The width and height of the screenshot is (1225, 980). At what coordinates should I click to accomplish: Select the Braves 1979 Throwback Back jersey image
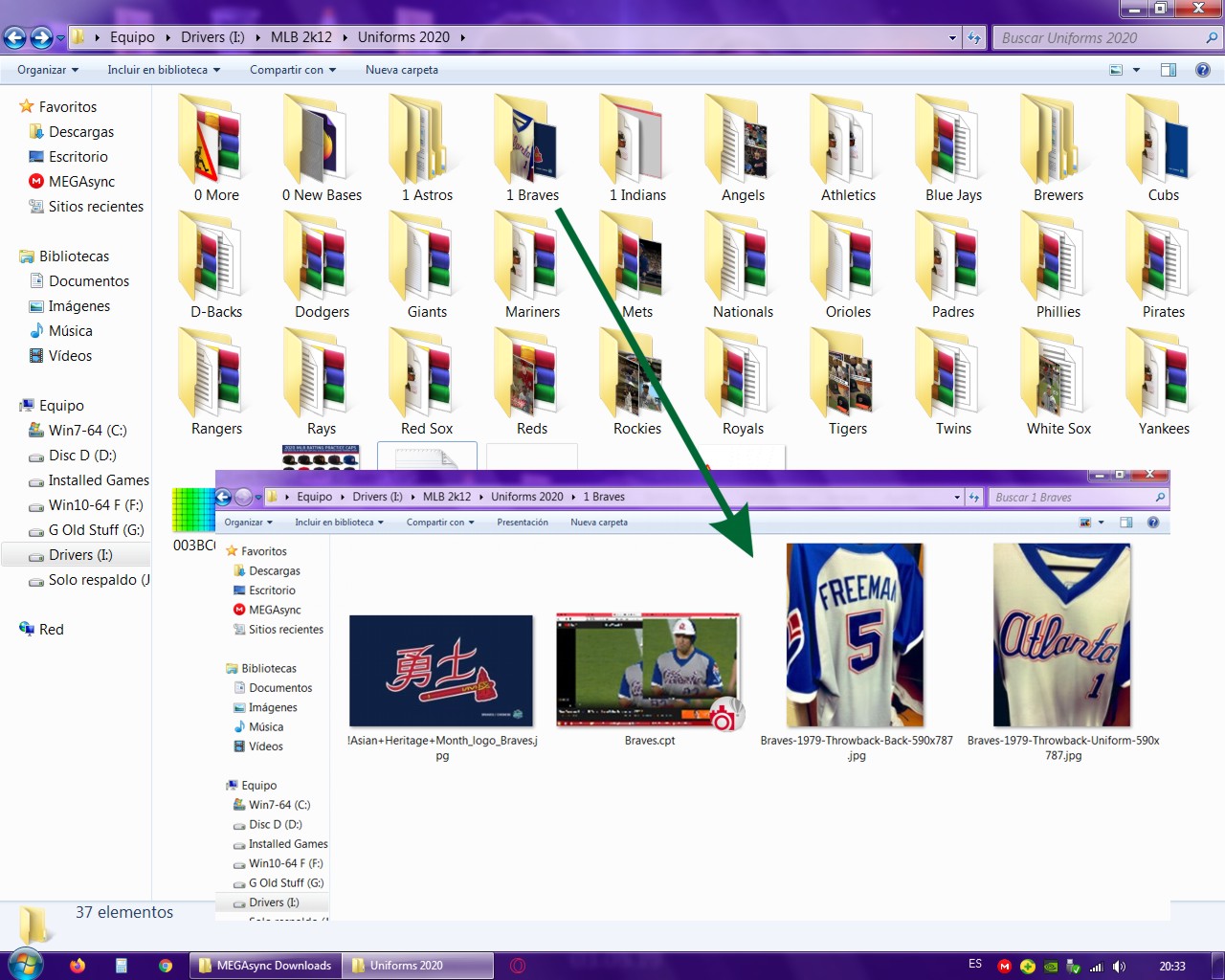click(x=856, y=635)
